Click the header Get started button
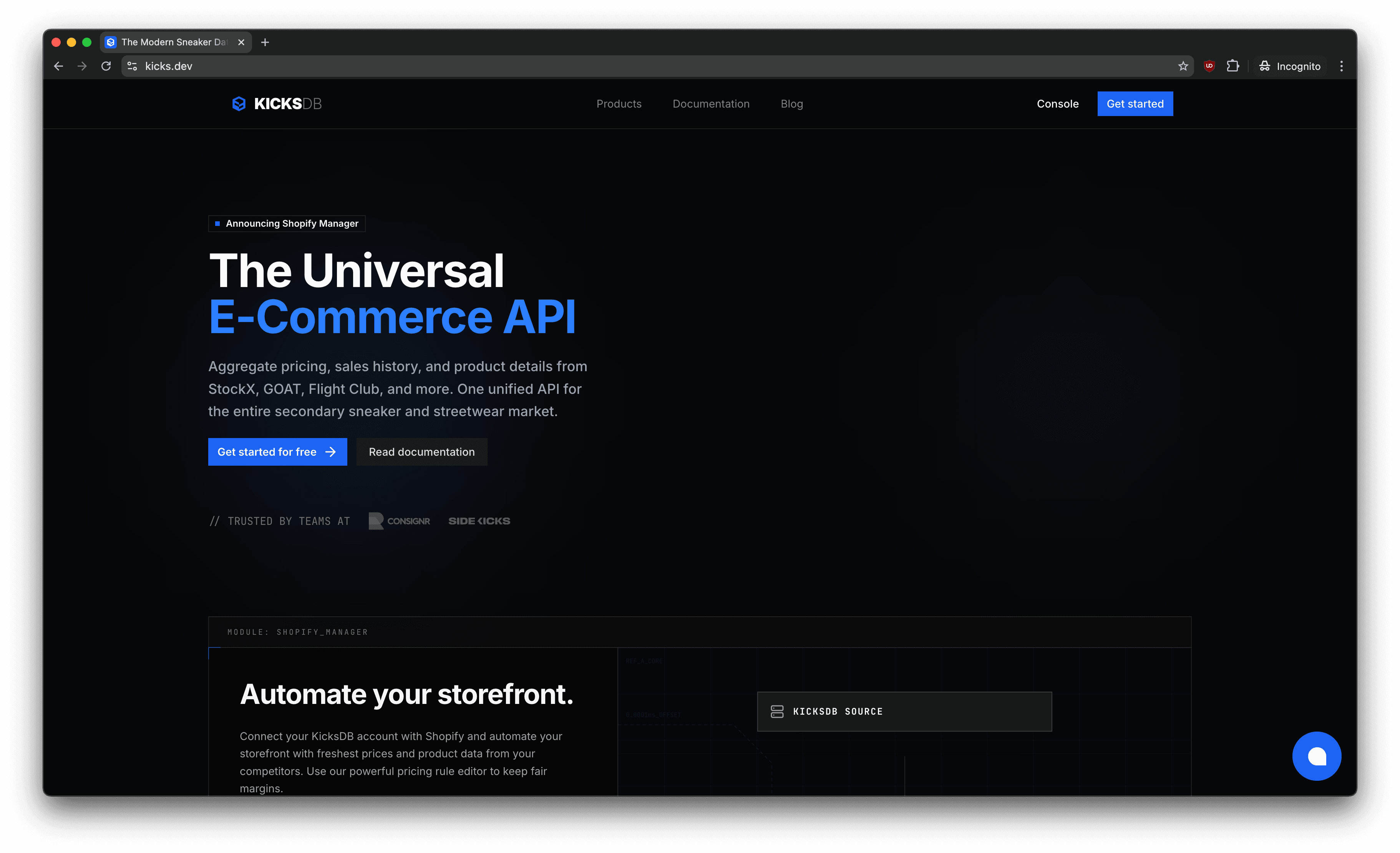The width and height of the screenshot is (1400, 853). point(1135,104)
